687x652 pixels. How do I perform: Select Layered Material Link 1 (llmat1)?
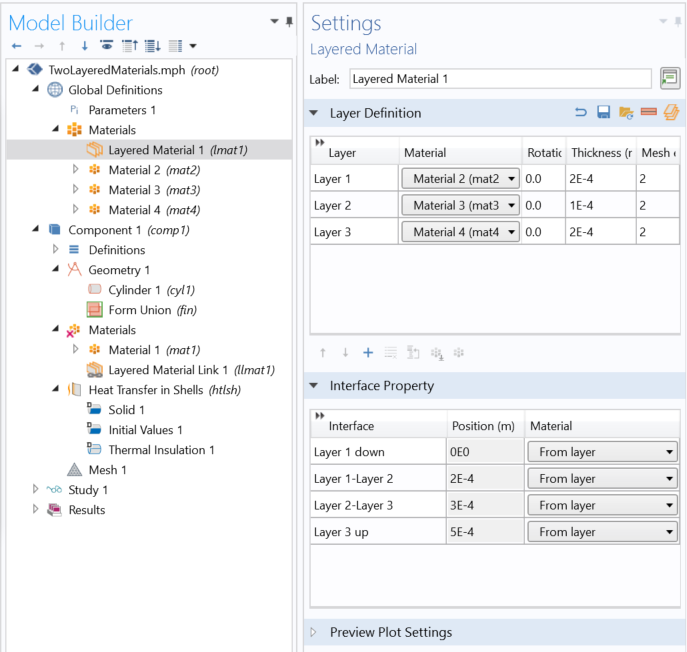(x=191, y=370)
